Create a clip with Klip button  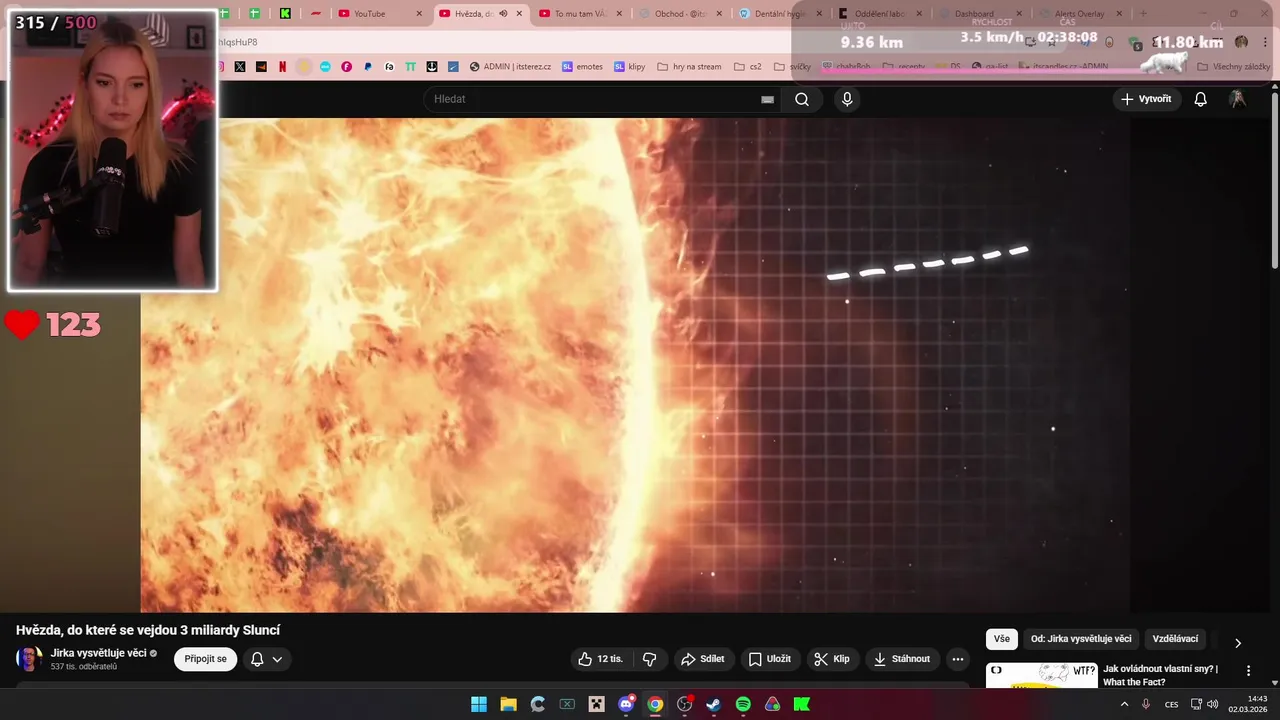tap(832, 659)
